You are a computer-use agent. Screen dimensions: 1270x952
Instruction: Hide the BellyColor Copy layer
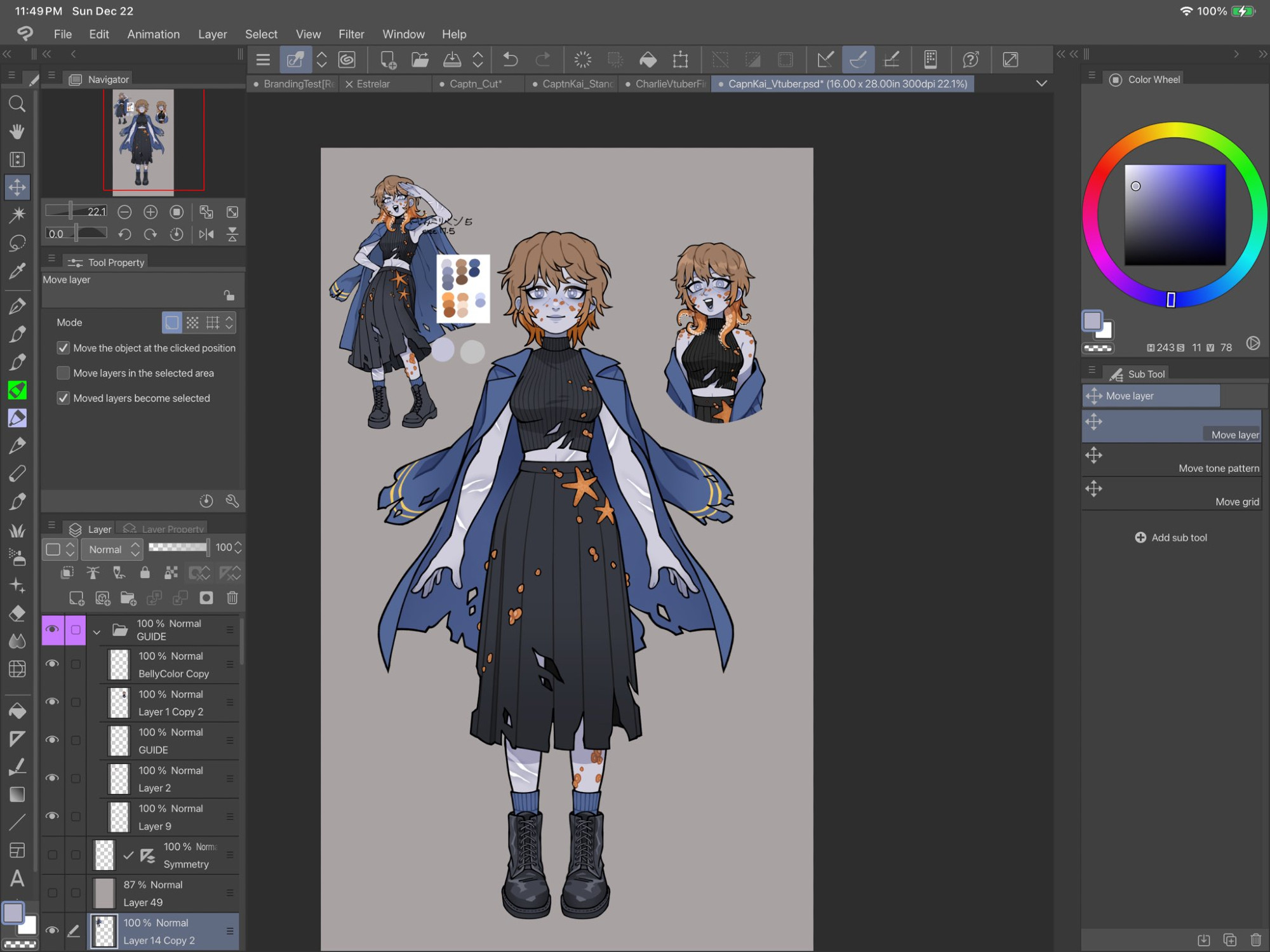pyautogui.click(x=52, y=664)
